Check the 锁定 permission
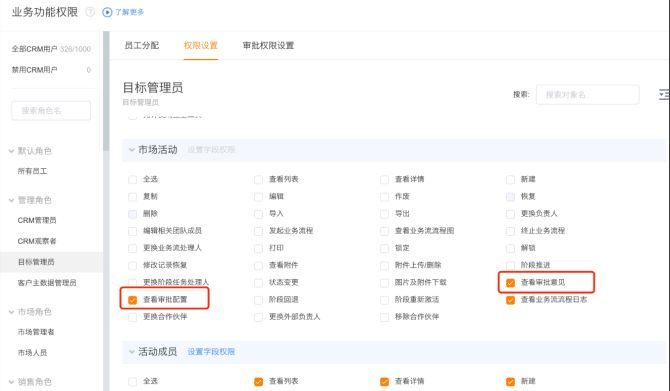 (x=385, y=248)
